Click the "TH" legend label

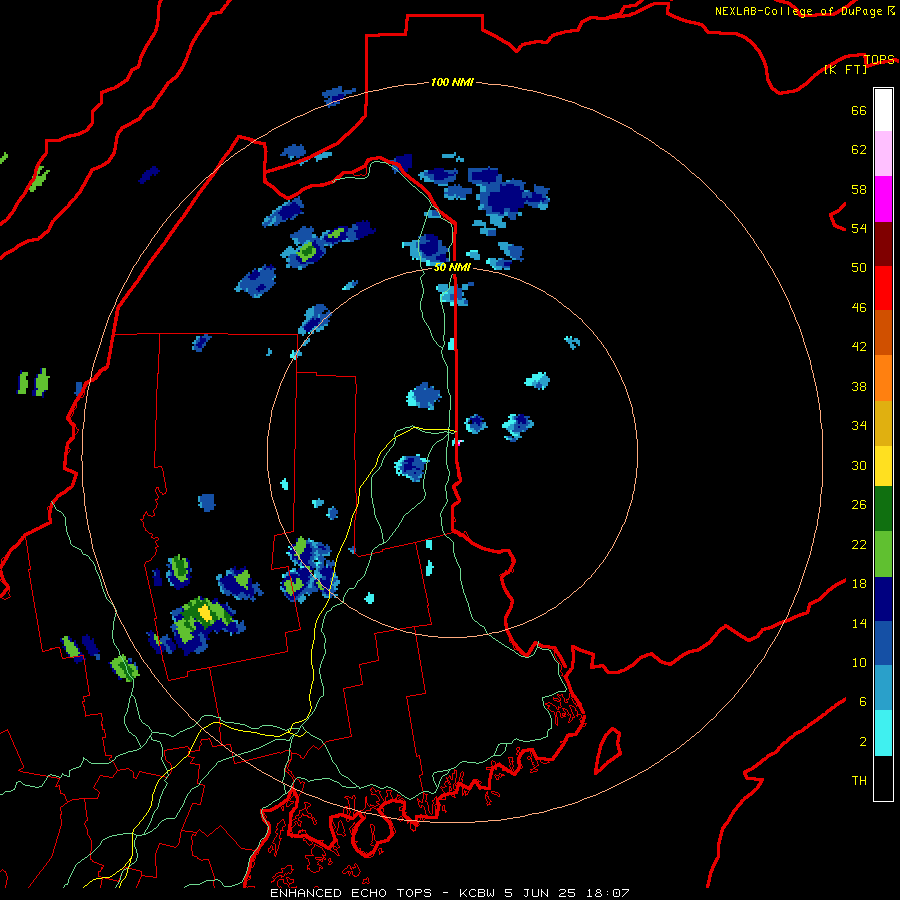click(x=859, y=781)
